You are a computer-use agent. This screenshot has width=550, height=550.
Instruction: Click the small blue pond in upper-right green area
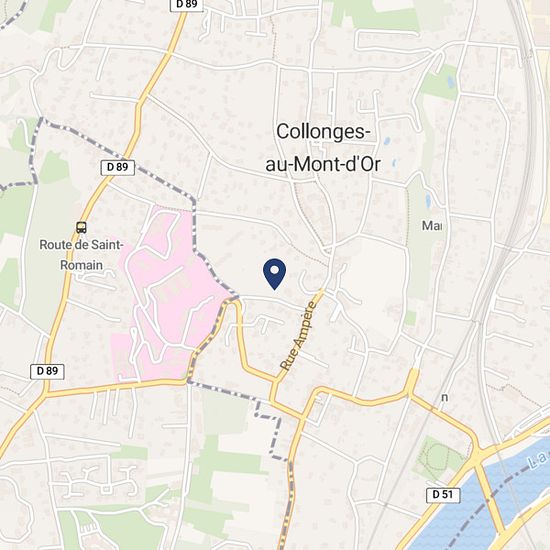point(451,82)
